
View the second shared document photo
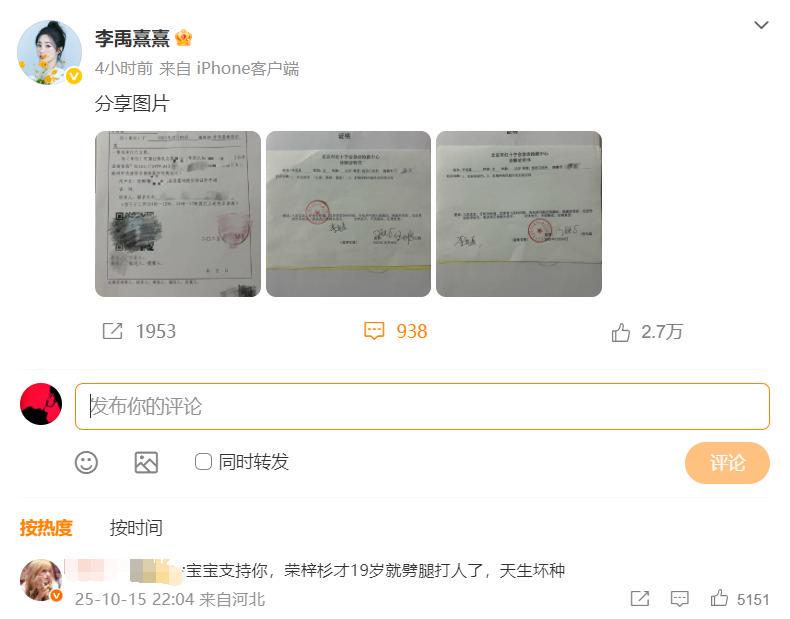tap(348, 214)
